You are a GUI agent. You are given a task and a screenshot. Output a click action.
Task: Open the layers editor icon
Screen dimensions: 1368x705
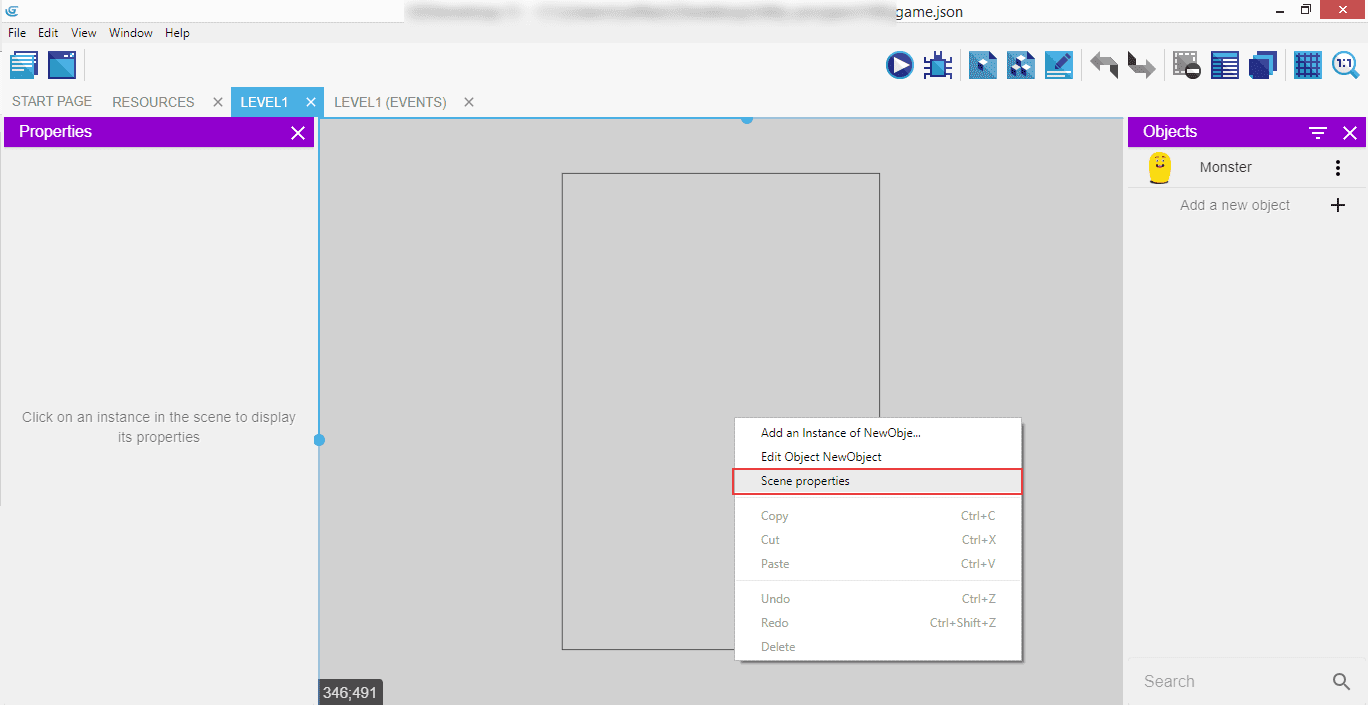pos(1263,66)
